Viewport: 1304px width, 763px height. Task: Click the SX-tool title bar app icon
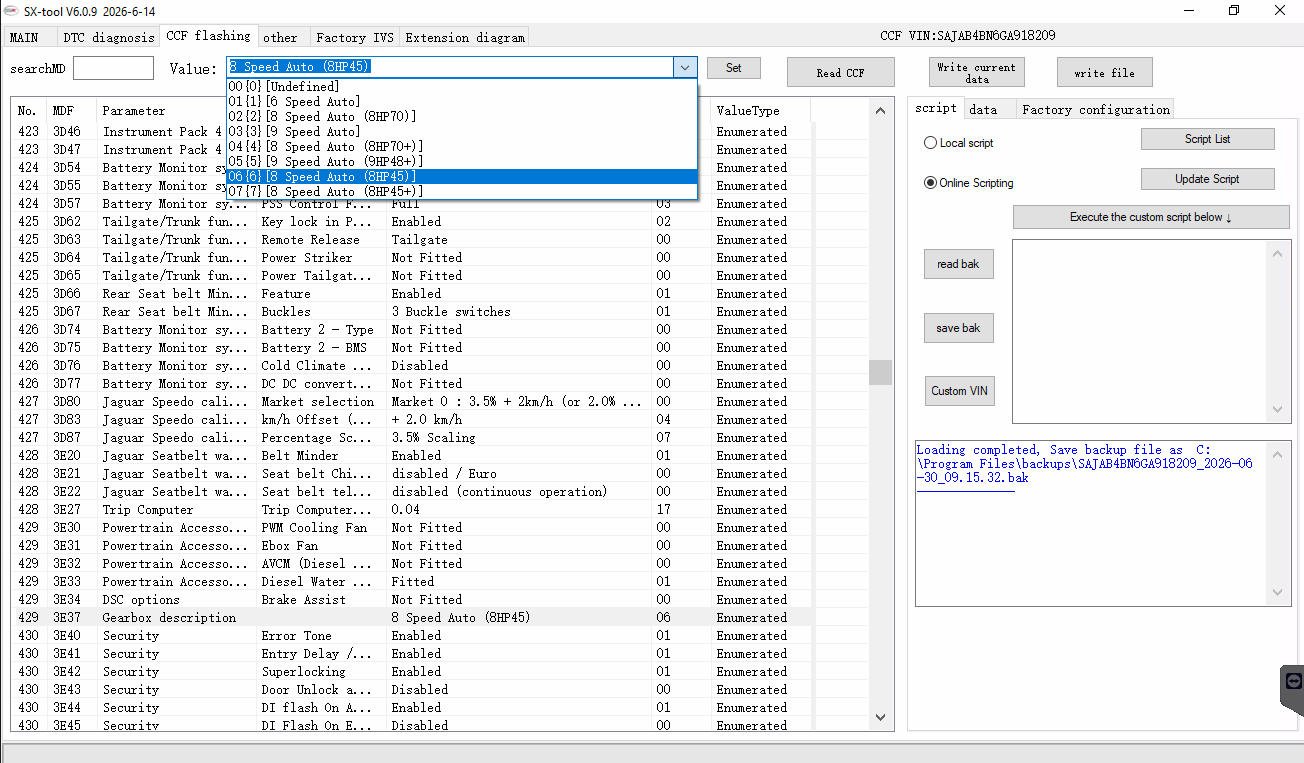(x=12, y=11)
